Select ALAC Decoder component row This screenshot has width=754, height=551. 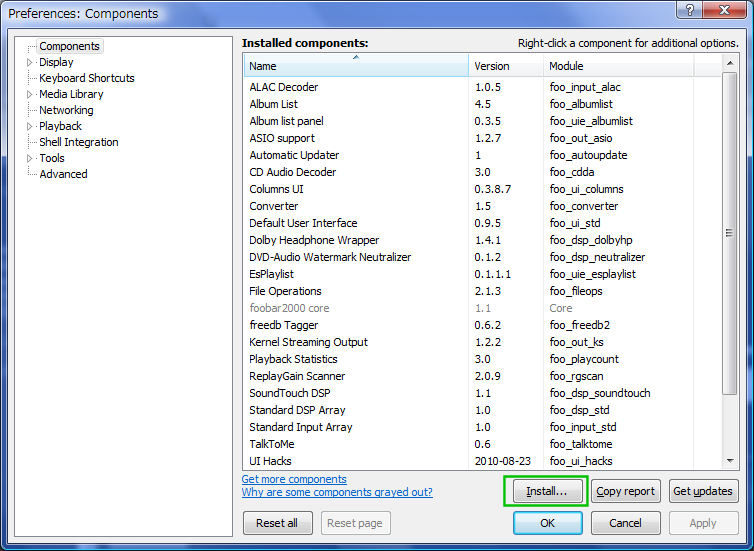[x=483, y=87]
